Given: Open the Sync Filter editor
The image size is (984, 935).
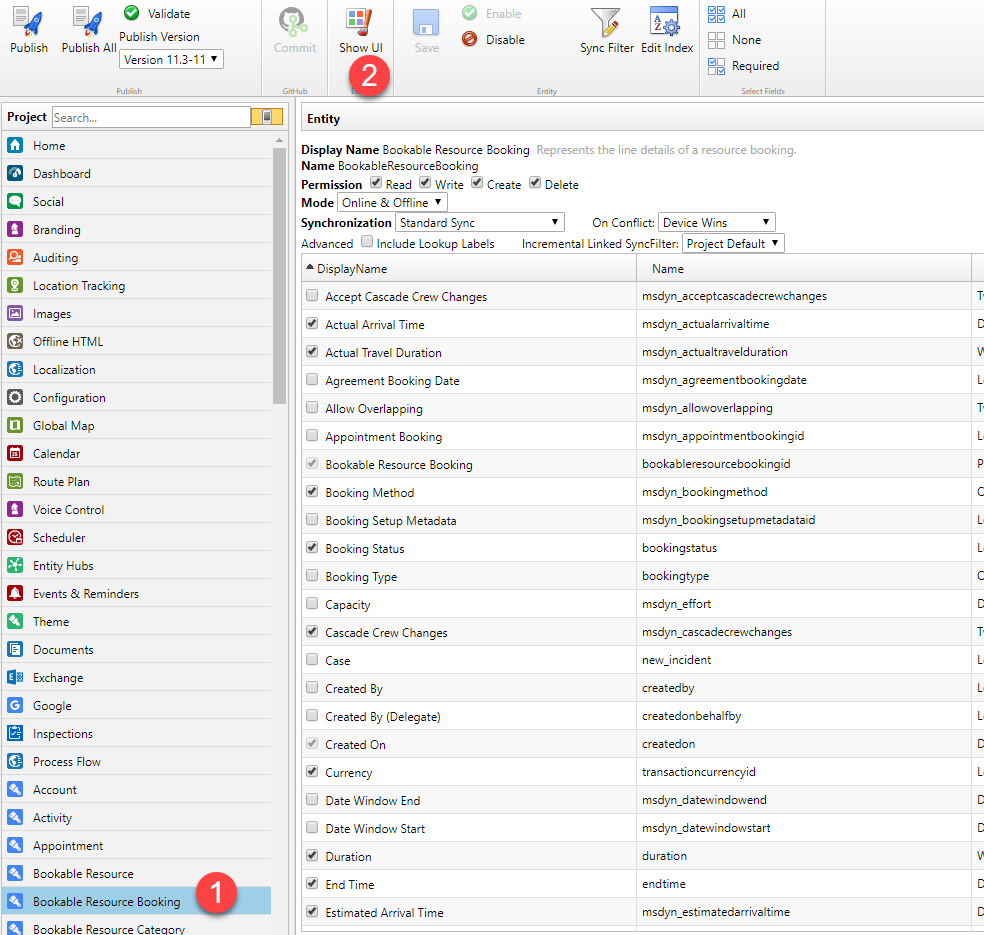Looking at the screenshot, I should [x=606, y=27].
